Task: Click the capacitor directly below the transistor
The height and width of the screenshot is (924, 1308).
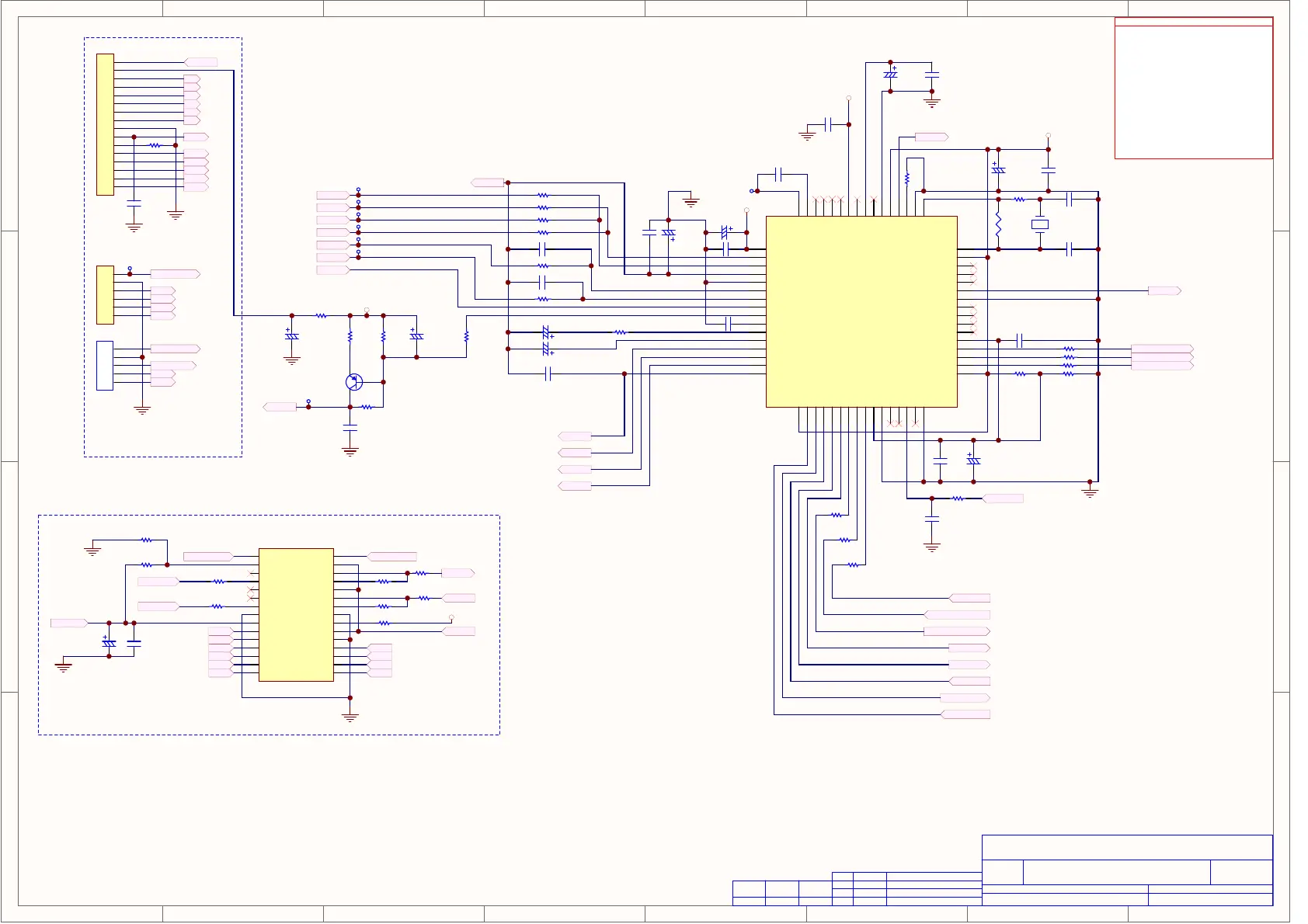Action: click(x=350, y=428)
